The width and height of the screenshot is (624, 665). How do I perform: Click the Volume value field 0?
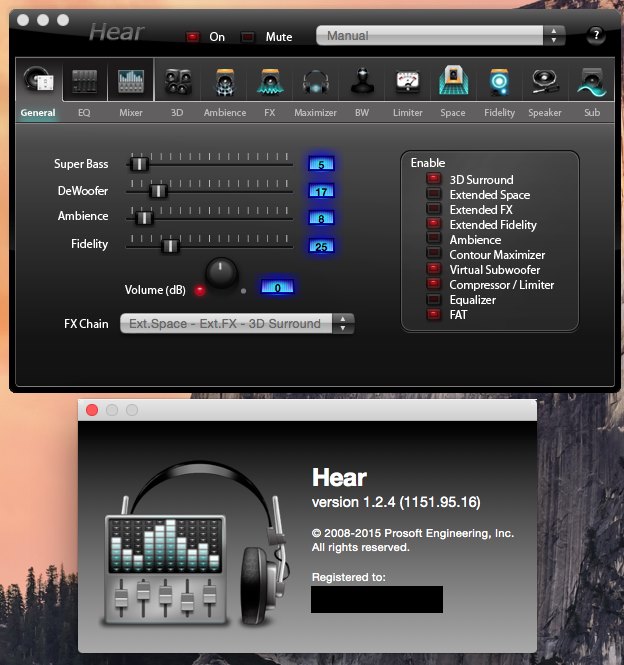[x=277, y=288]
